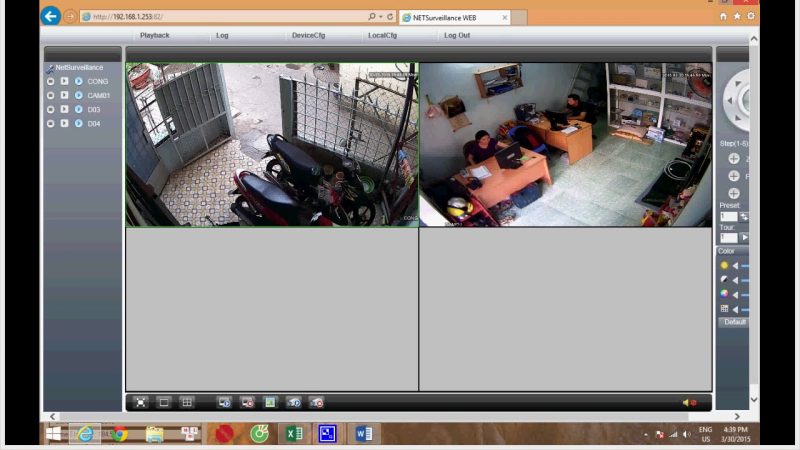This screenshot has height=450, width=800.
Task: Open the browser Home icon
Action: (x=723, y=16)
